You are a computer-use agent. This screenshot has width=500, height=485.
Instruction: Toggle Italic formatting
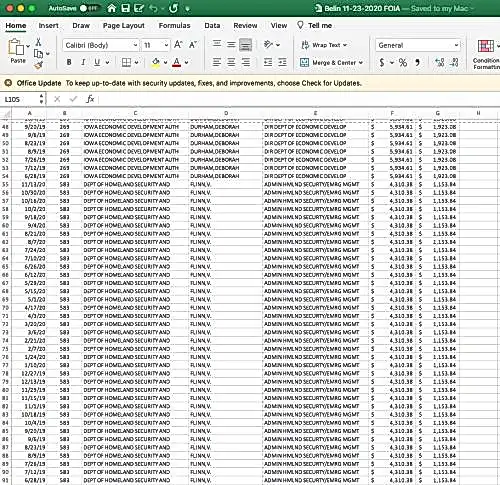[83, 62]
